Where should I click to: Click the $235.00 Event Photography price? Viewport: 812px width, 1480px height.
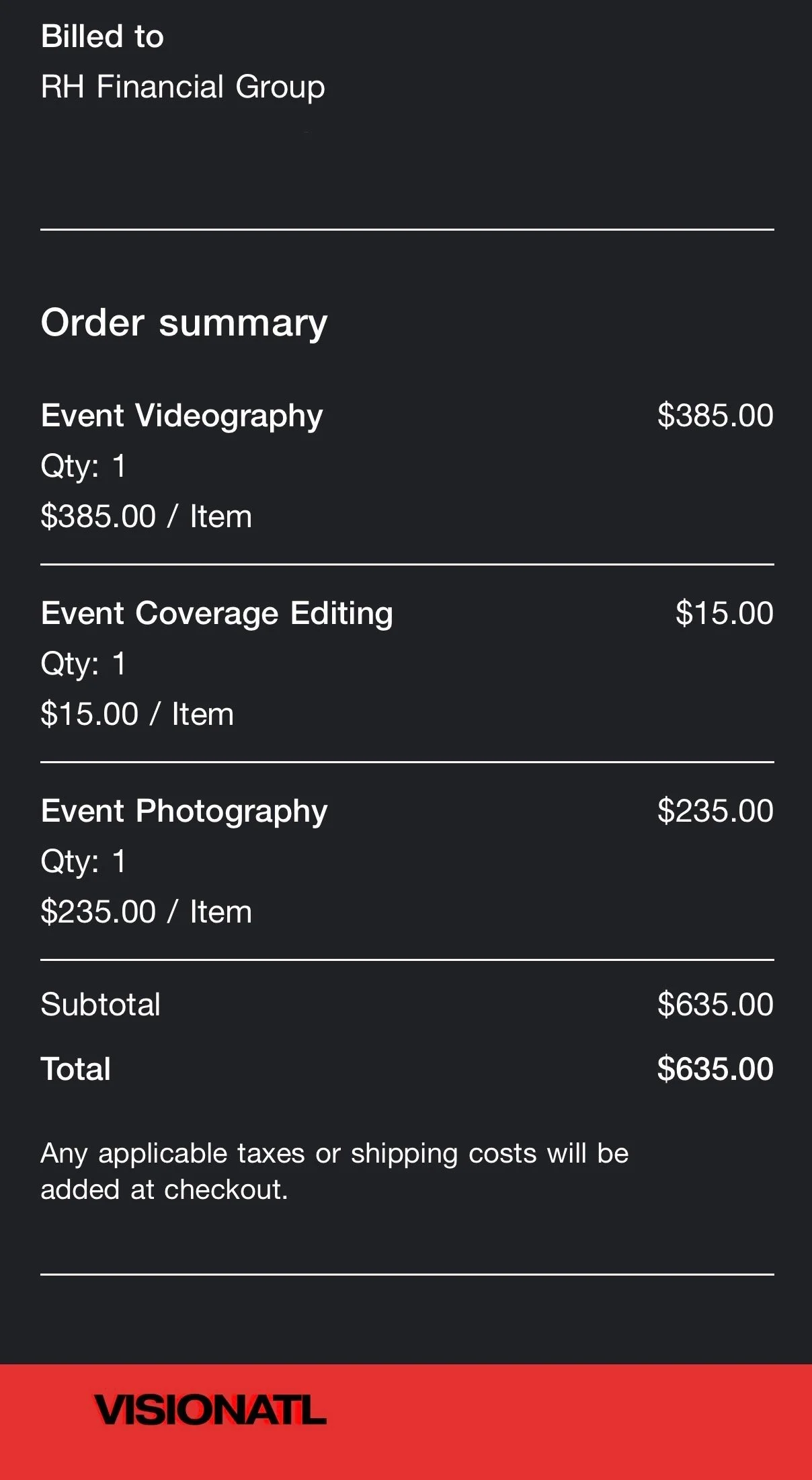[x=715, y=811]
